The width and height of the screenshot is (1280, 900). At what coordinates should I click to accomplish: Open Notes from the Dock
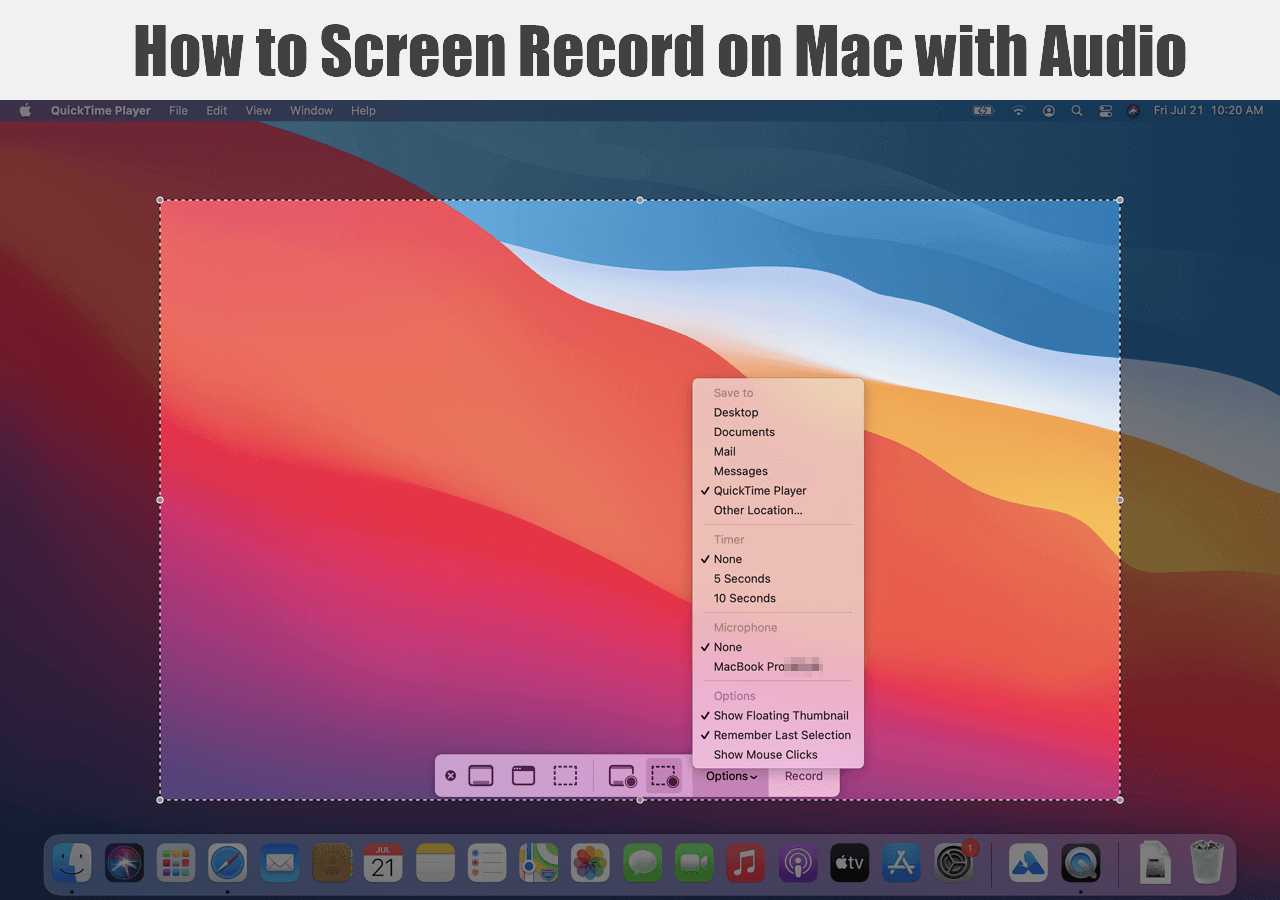(x=435, y=862)
